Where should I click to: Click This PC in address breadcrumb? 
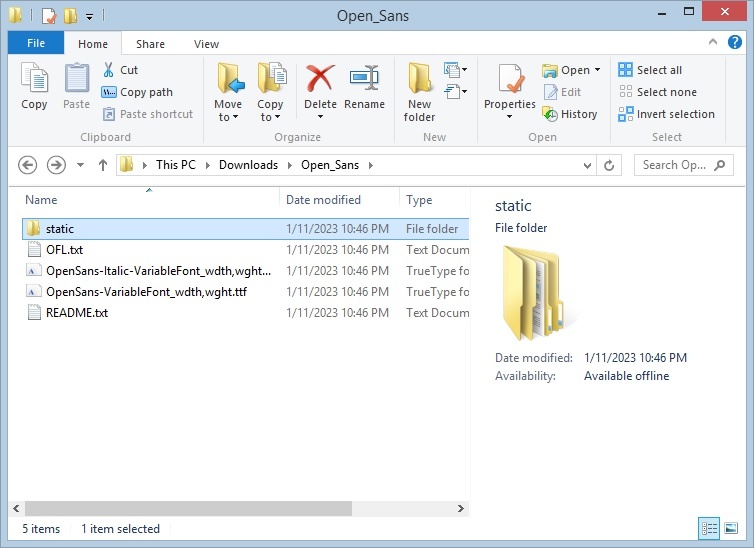176,165
